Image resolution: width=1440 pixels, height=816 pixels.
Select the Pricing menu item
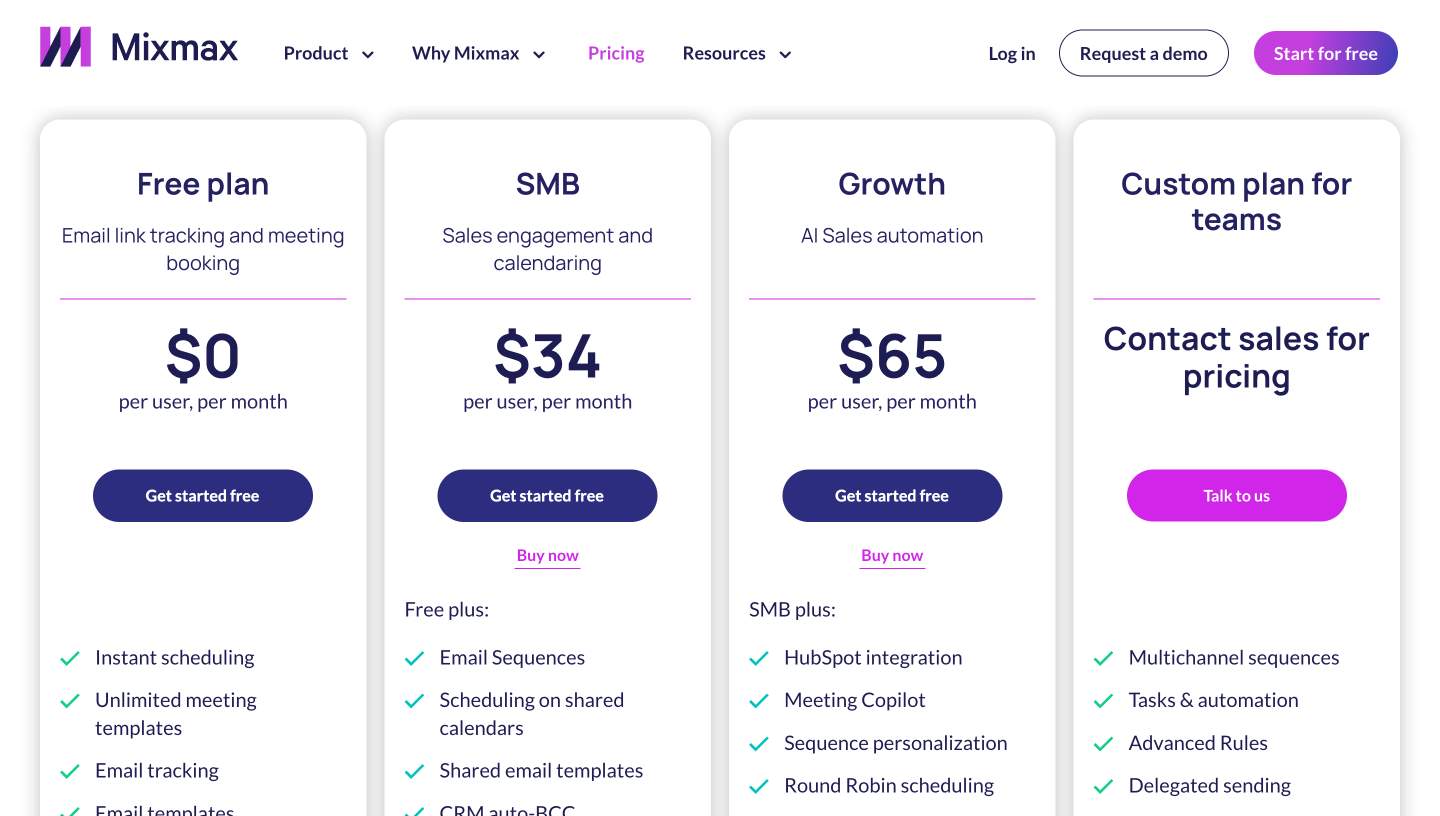[x=616, y=53]
